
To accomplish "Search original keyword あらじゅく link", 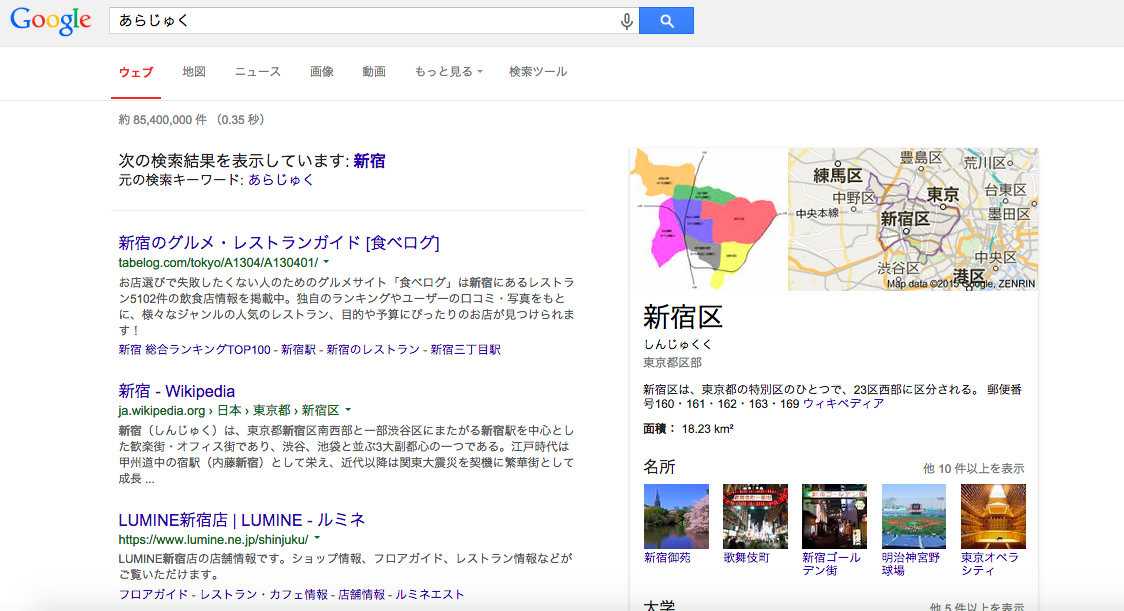I will 281,180.
